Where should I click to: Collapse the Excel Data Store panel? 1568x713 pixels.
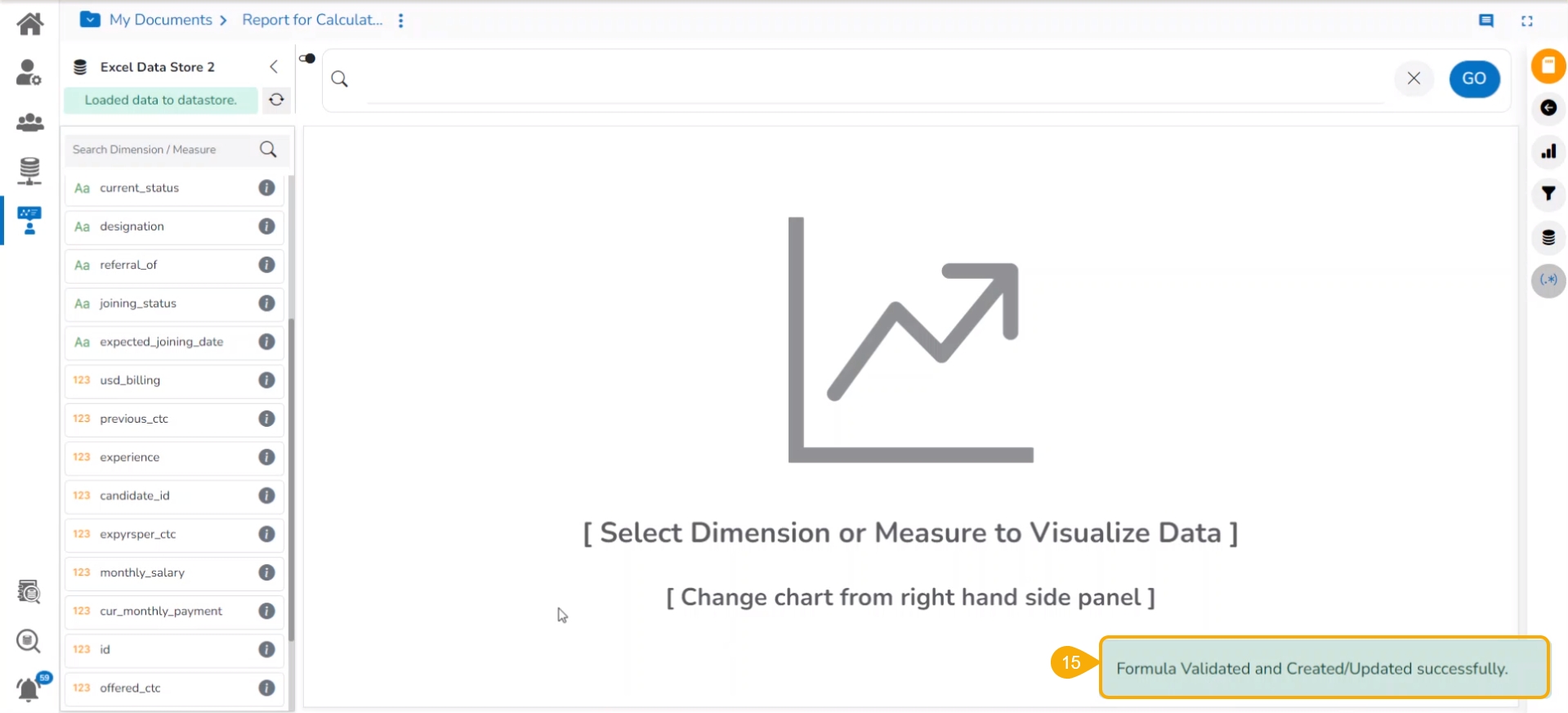(x=274, y=67)
